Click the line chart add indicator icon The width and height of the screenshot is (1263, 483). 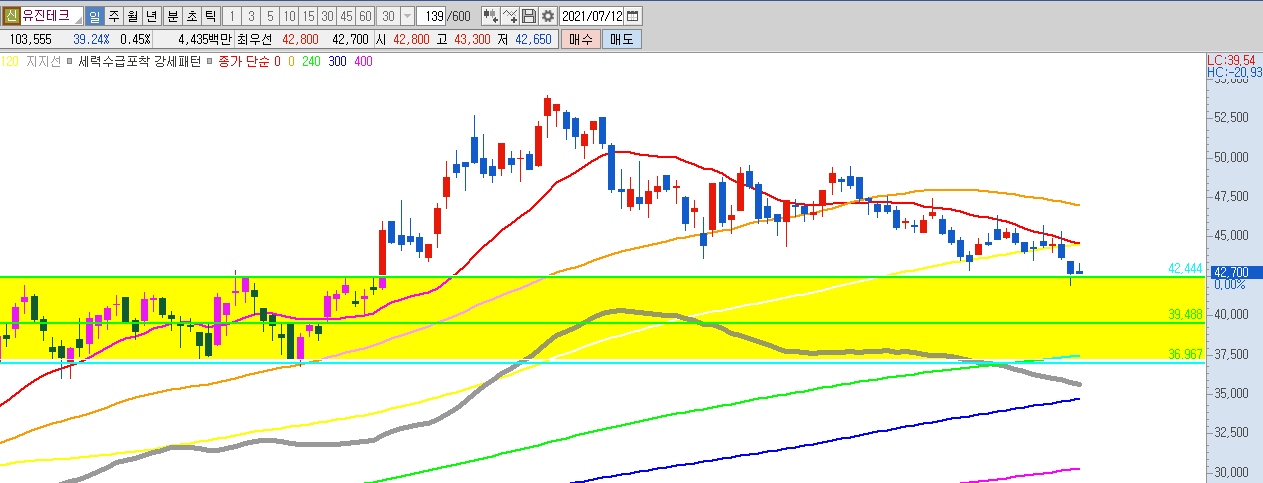tap(511, 16)
